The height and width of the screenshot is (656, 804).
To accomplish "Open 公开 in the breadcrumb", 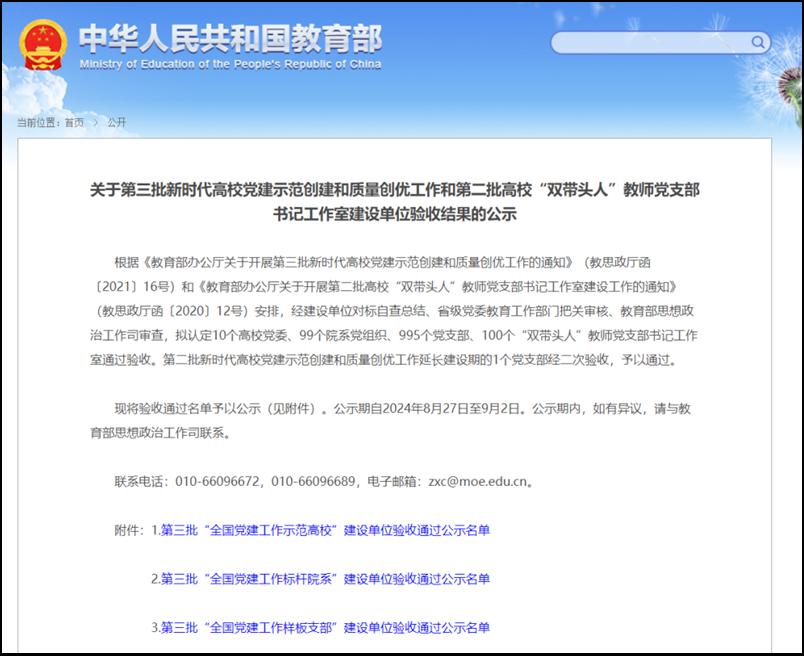I will tap(116, 122).
